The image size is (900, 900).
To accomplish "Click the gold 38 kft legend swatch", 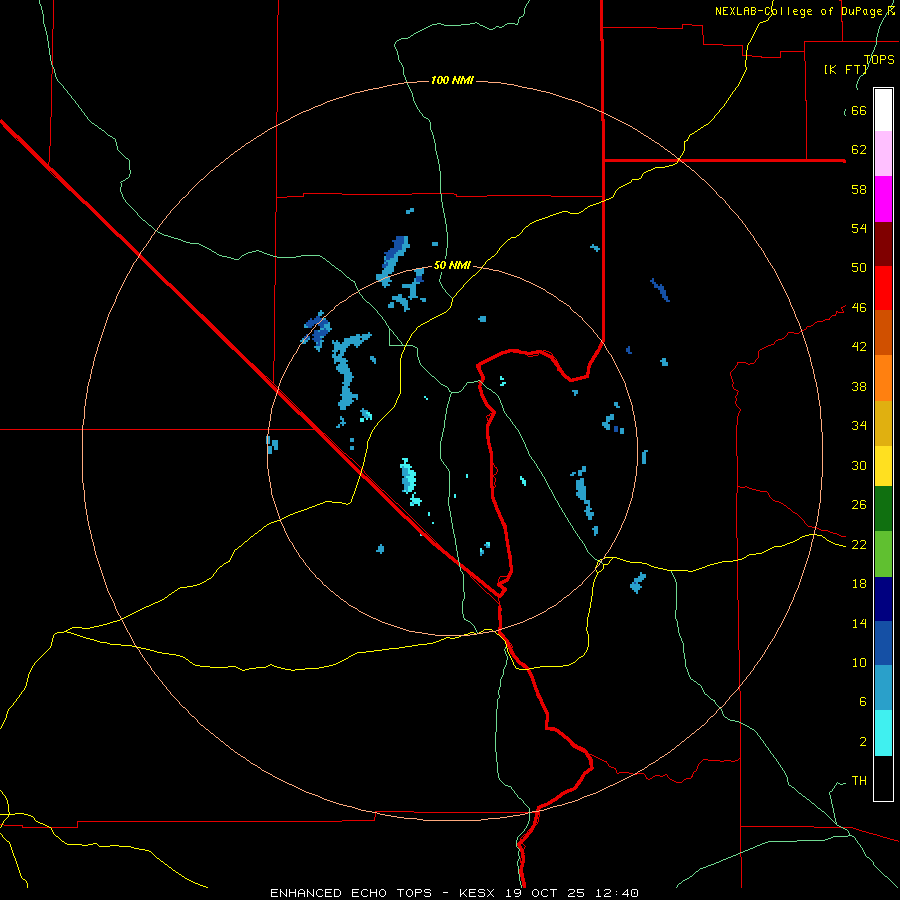I will pos(883,423).
